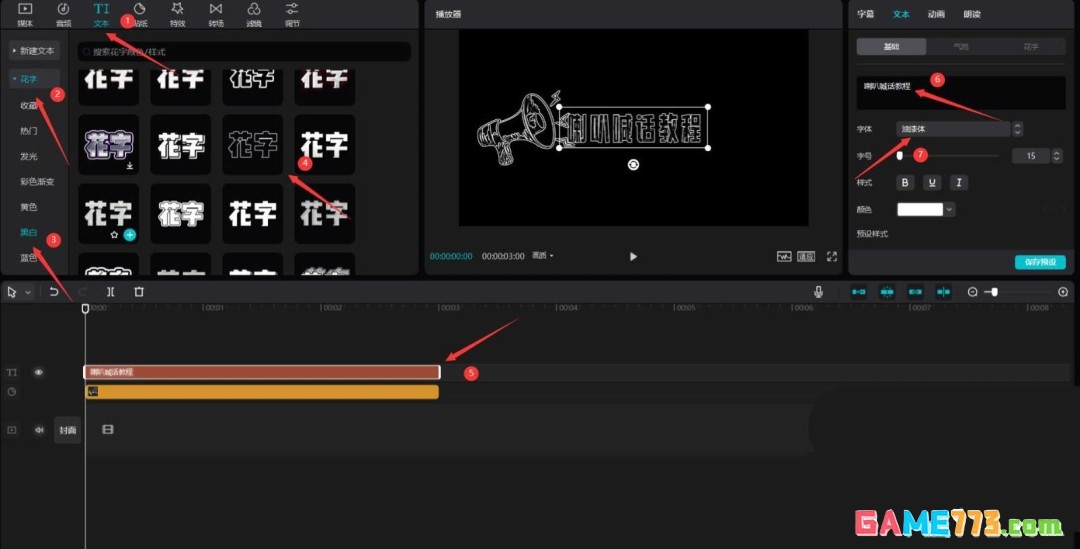The image size is (1080, 549).
Task: Click the 保存预设 button
Action: point(1040,262)
